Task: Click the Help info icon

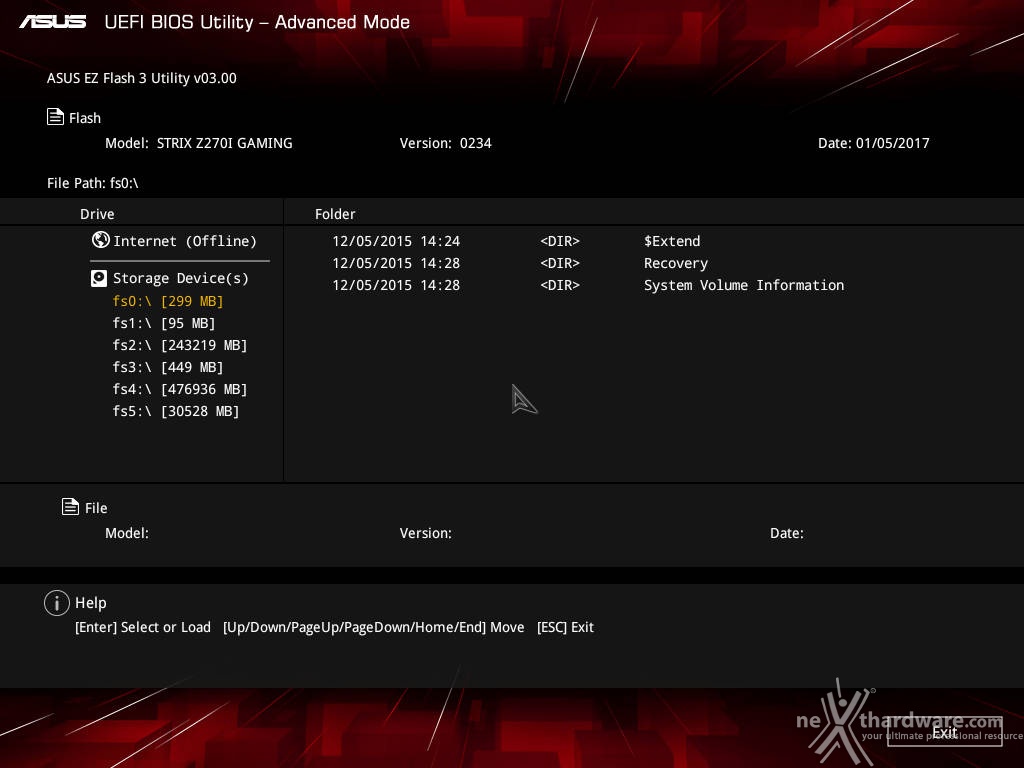Action: (57, 603)
